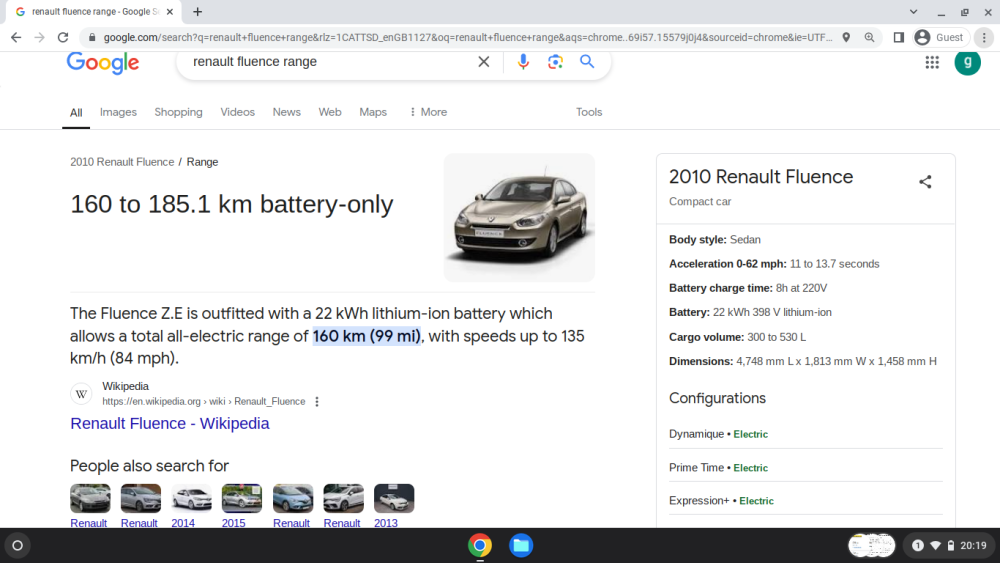
Task: Open Chrome's three-dot menu
Action: [x=984, y=38]
